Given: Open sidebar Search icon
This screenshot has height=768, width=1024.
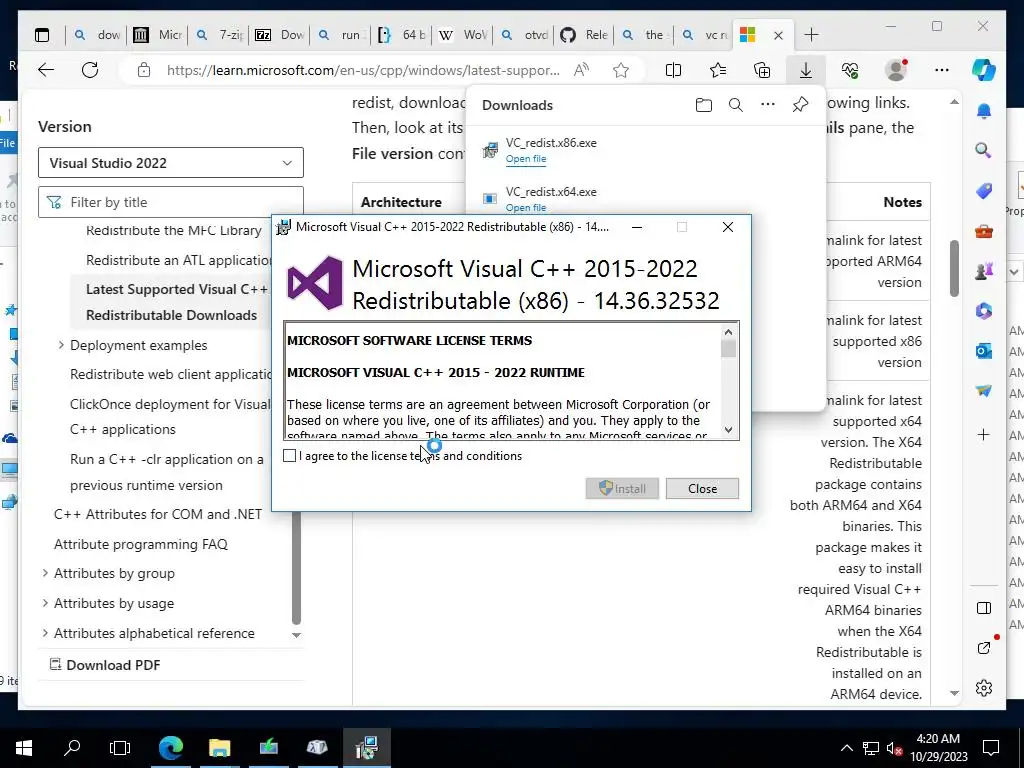Looking at the screenshot, I should (x=984, y=150).
